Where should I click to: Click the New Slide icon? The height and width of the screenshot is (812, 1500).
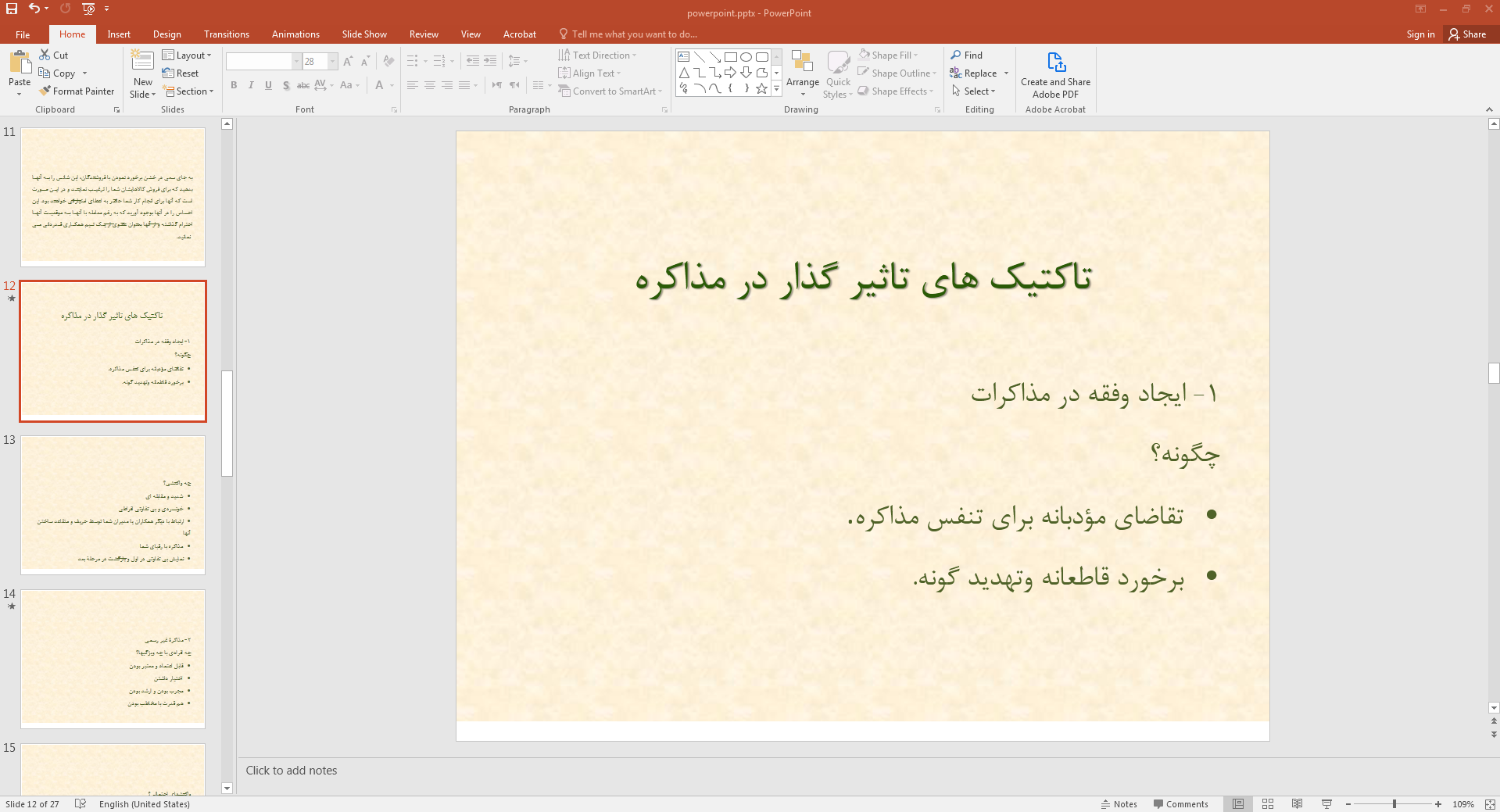pos(142,61)
